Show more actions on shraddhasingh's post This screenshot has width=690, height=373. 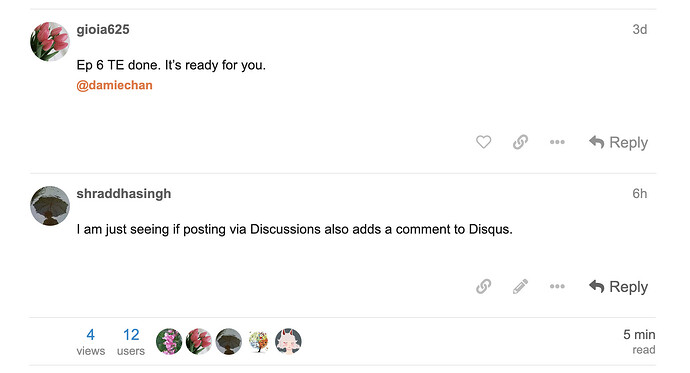click(557, 286)
